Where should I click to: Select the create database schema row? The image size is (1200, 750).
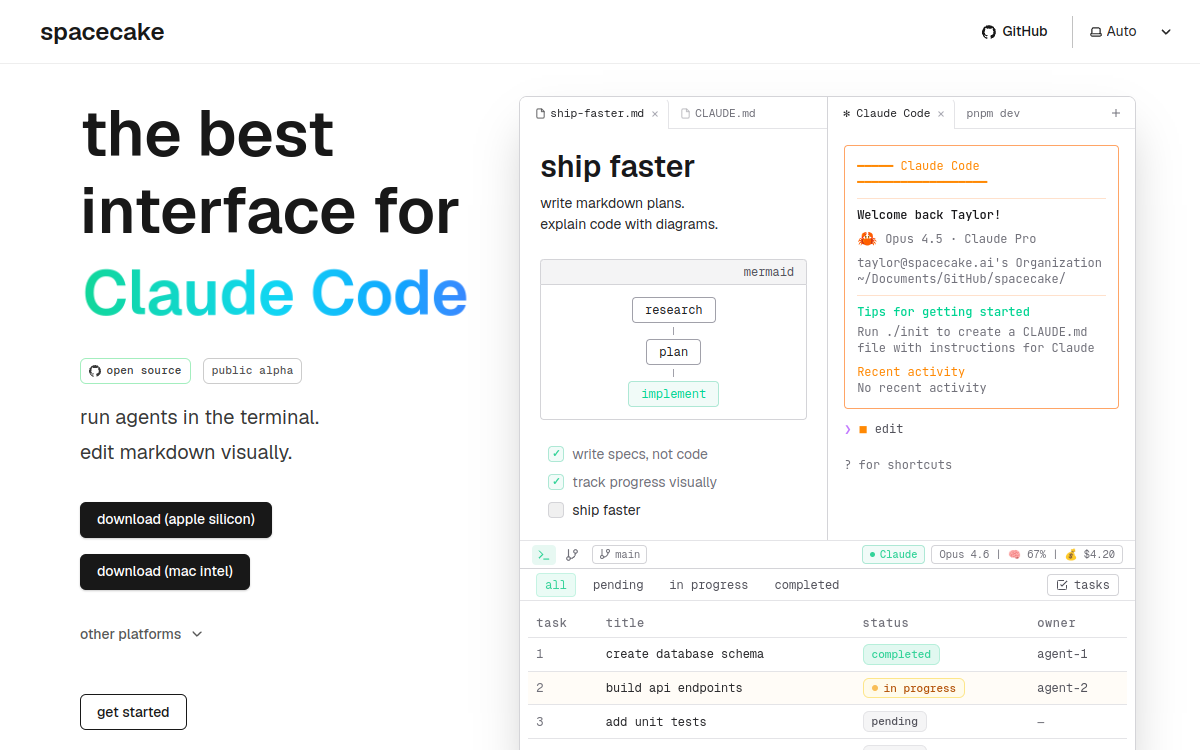828,654
